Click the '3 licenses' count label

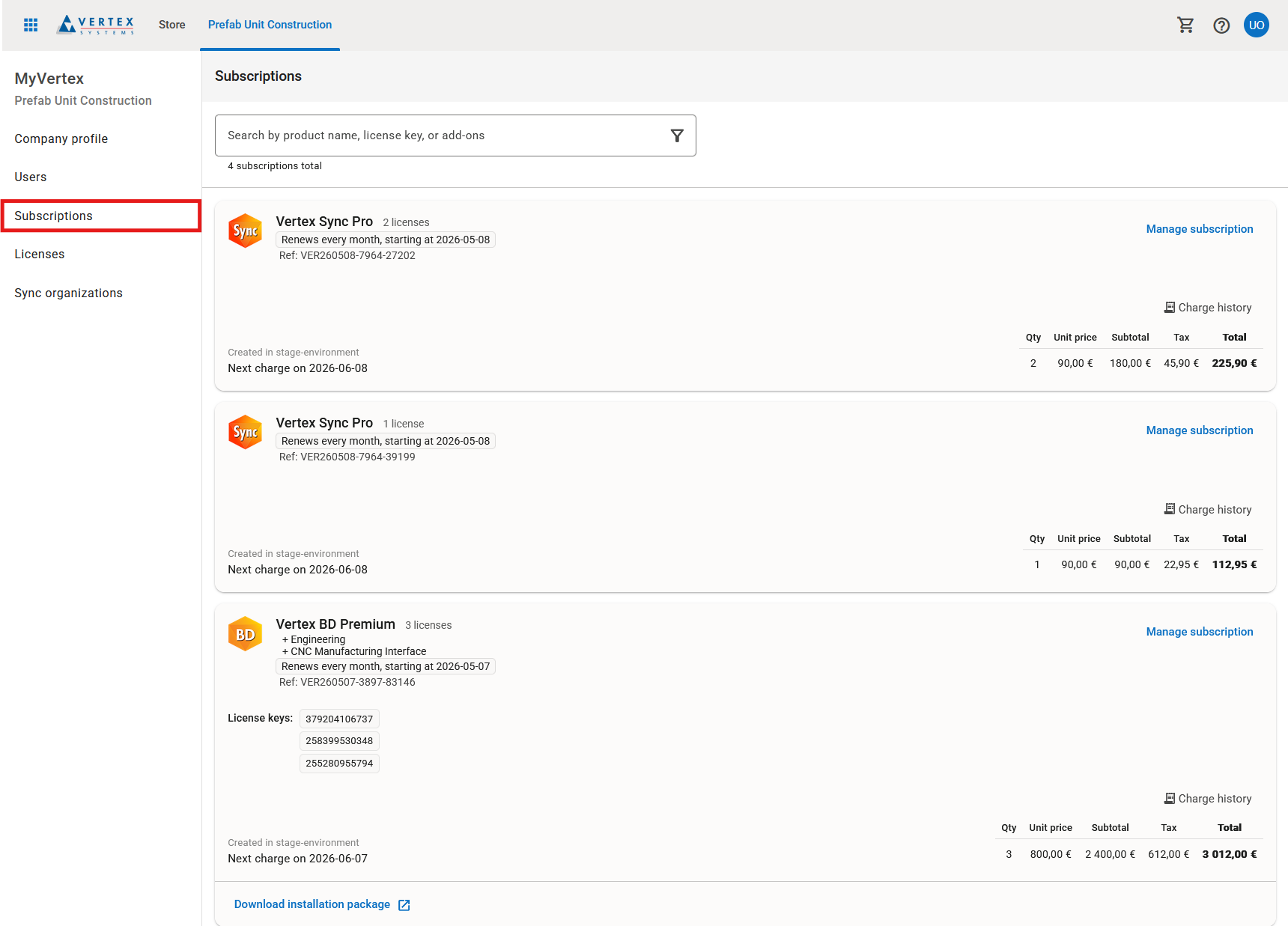pyautogui.click(x=428, y=625)
